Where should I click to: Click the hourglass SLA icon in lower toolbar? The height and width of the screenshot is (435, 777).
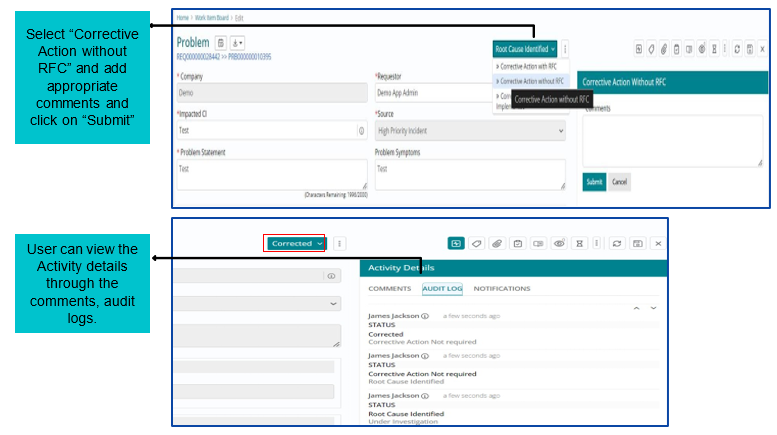[579, 243]
